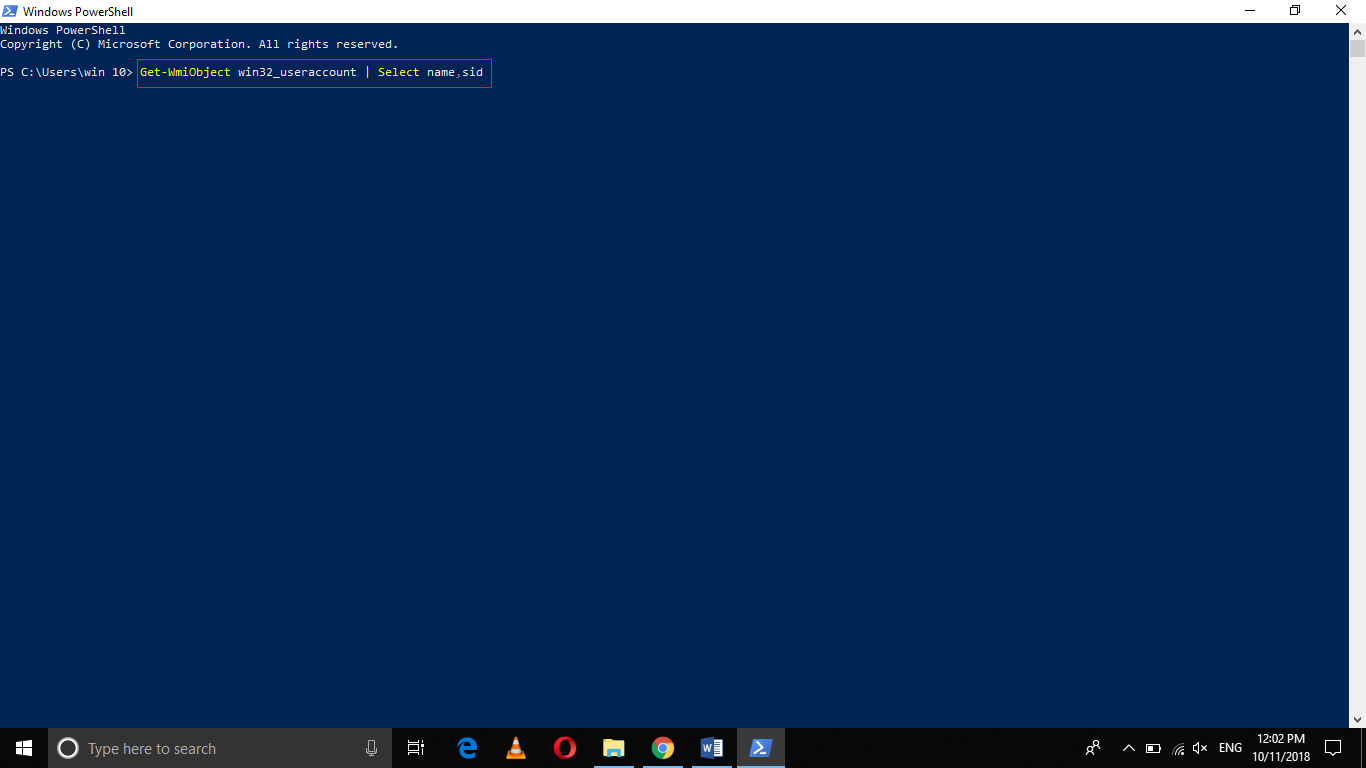The width and height of the screenshot is (1366, 768).
Task: Open the Opera browser from the taskbar
Action: point(564,747)
